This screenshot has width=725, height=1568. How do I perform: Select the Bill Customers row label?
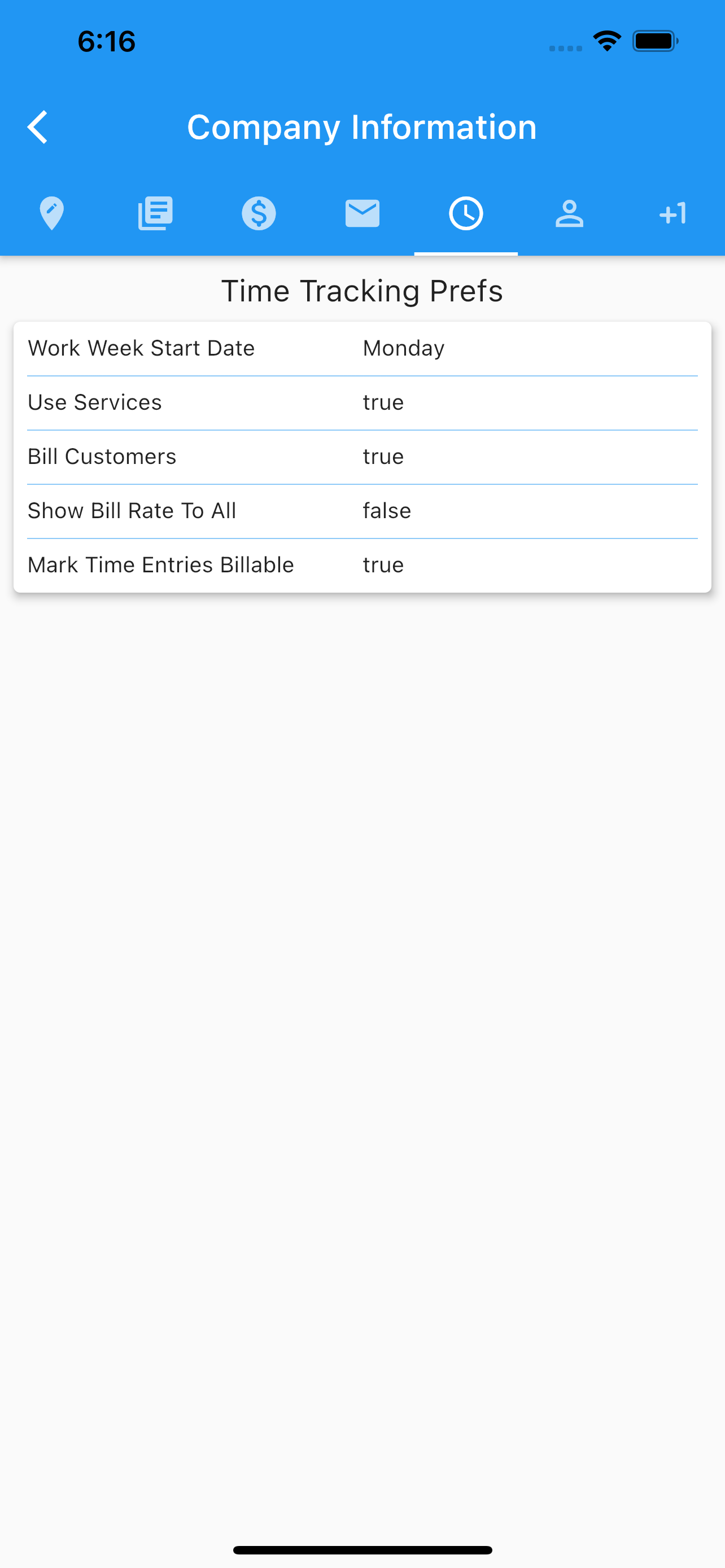click(102, 457)
